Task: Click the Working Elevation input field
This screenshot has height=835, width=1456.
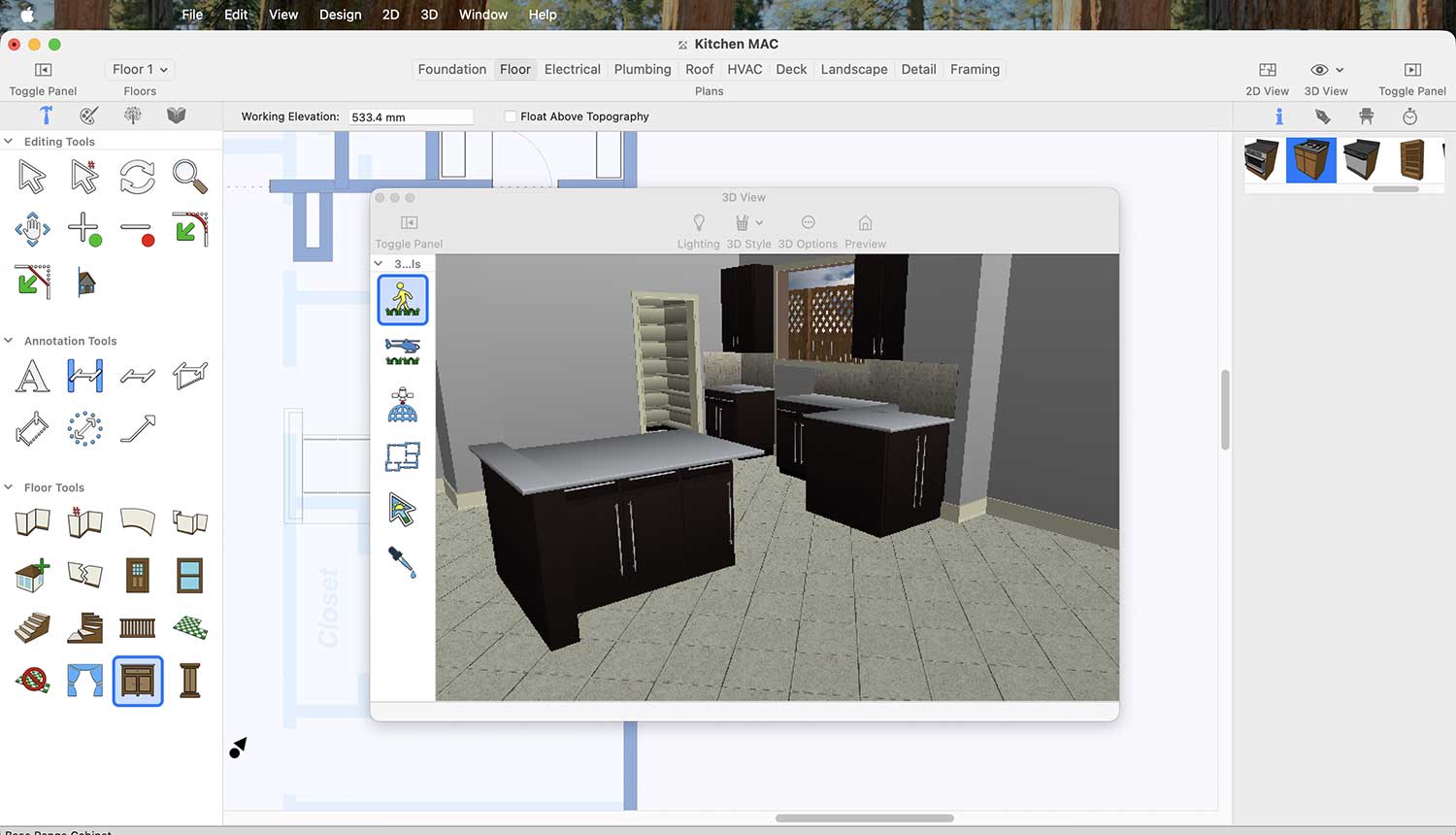Action: coord(411,117)
